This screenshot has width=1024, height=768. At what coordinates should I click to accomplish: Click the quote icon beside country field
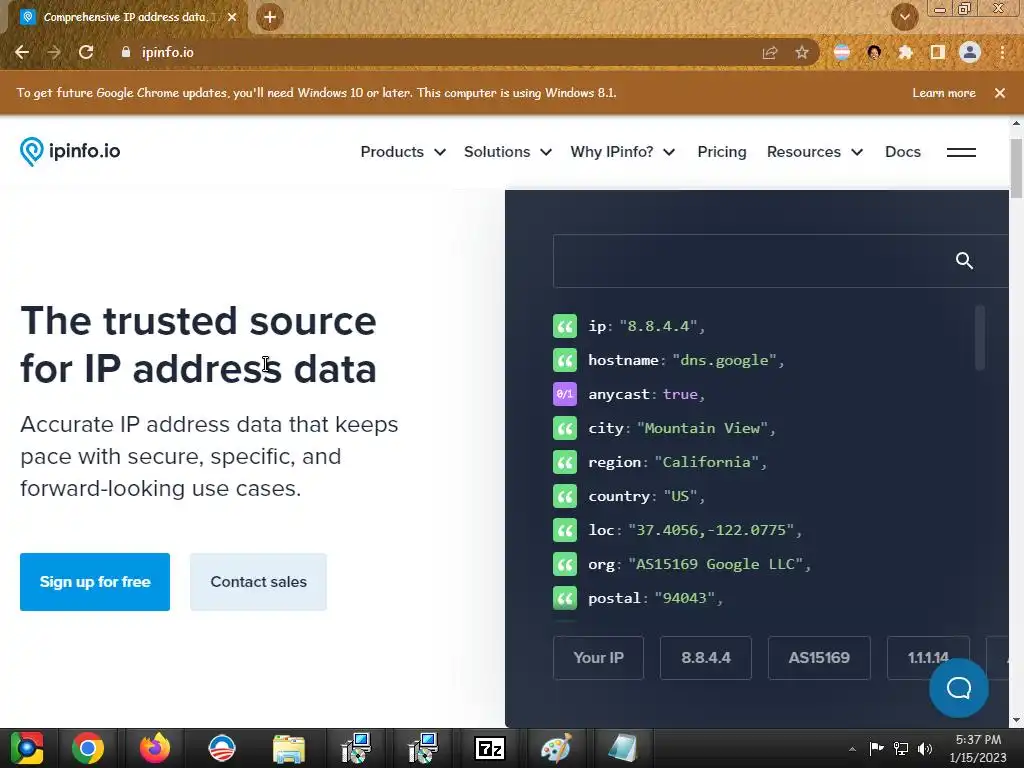tap(565, 496)
